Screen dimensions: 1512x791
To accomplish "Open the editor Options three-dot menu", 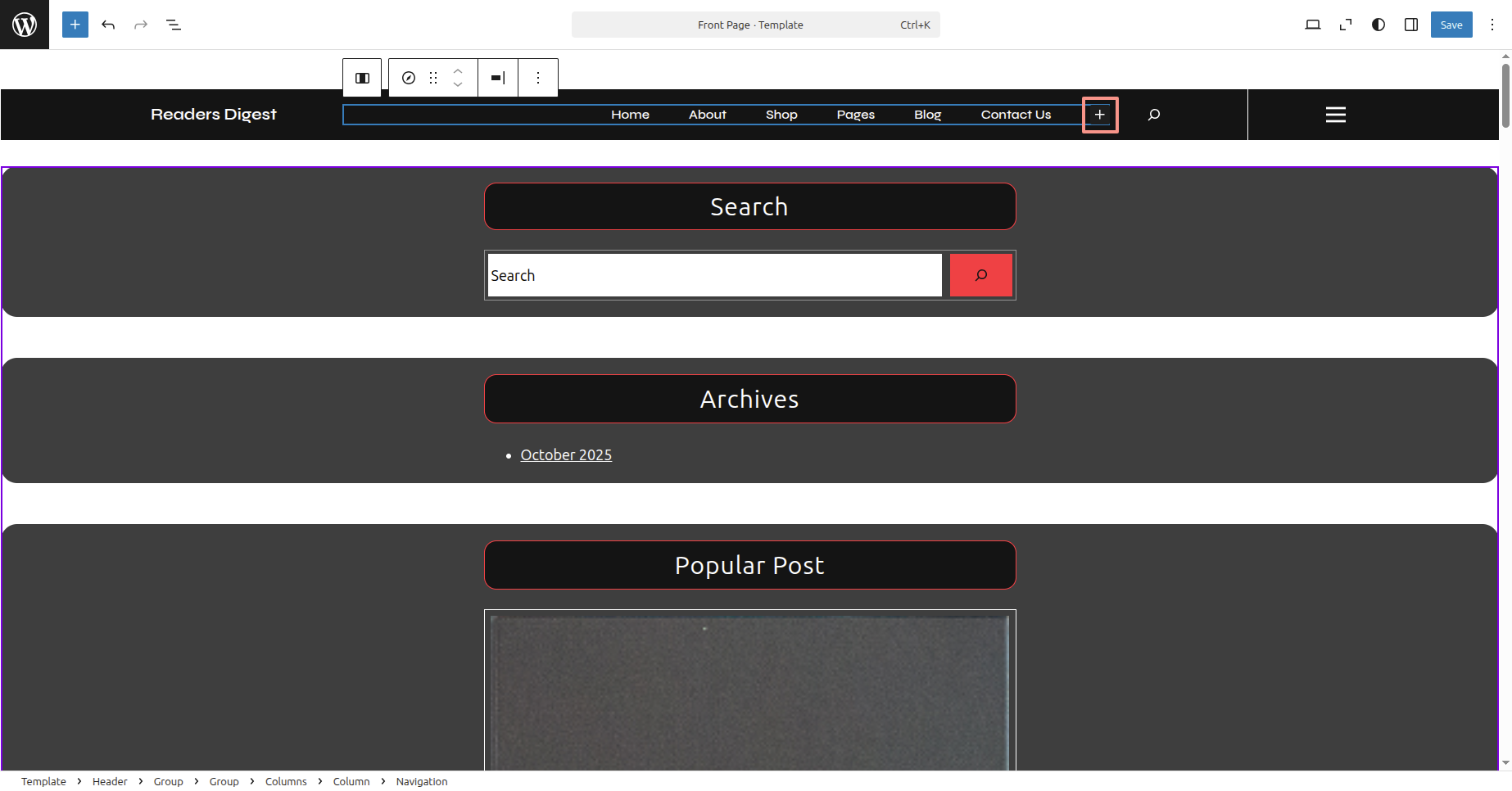I will coord(1492,25).
